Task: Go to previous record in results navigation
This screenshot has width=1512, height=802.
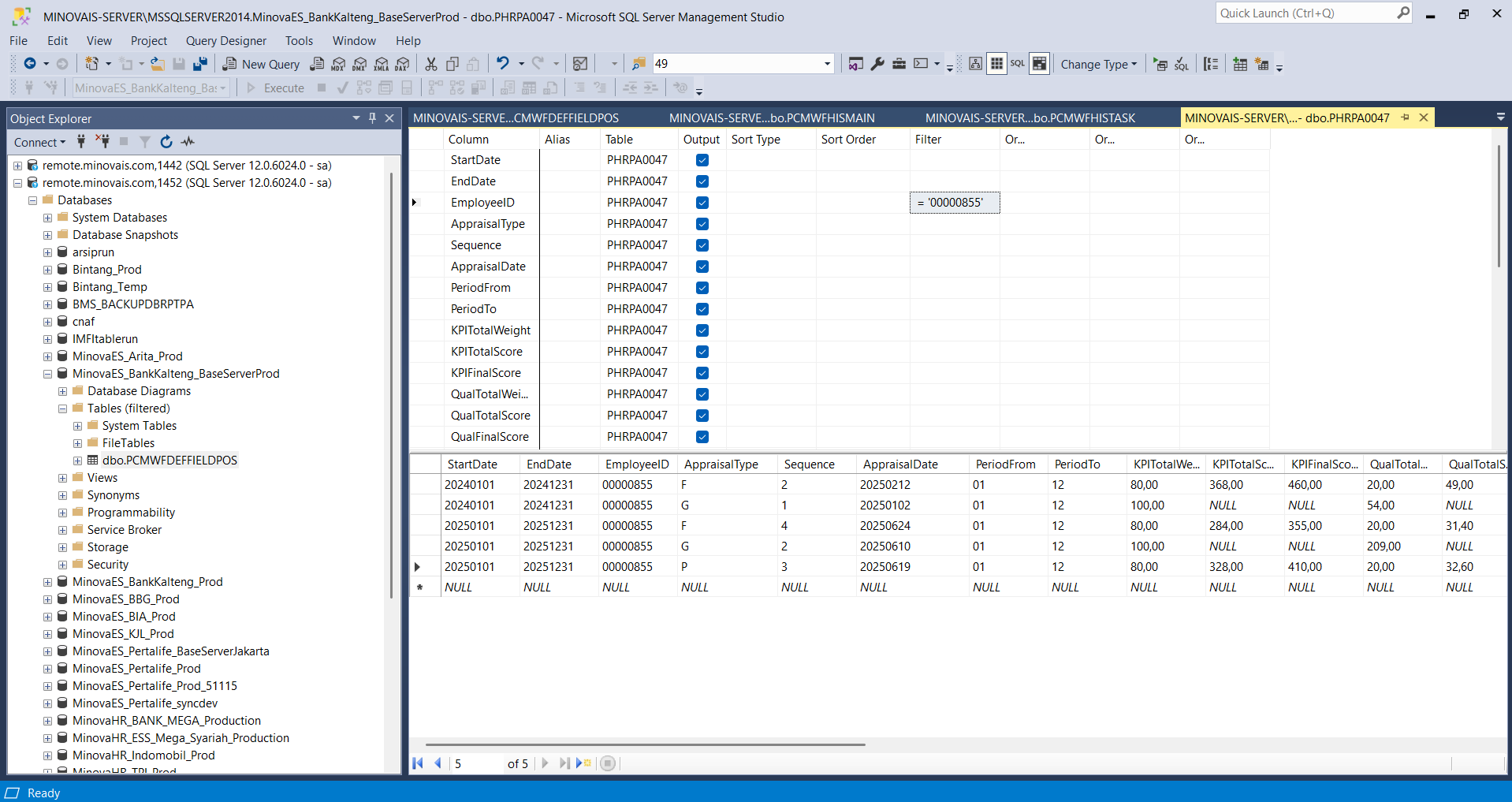Action: 438,763
